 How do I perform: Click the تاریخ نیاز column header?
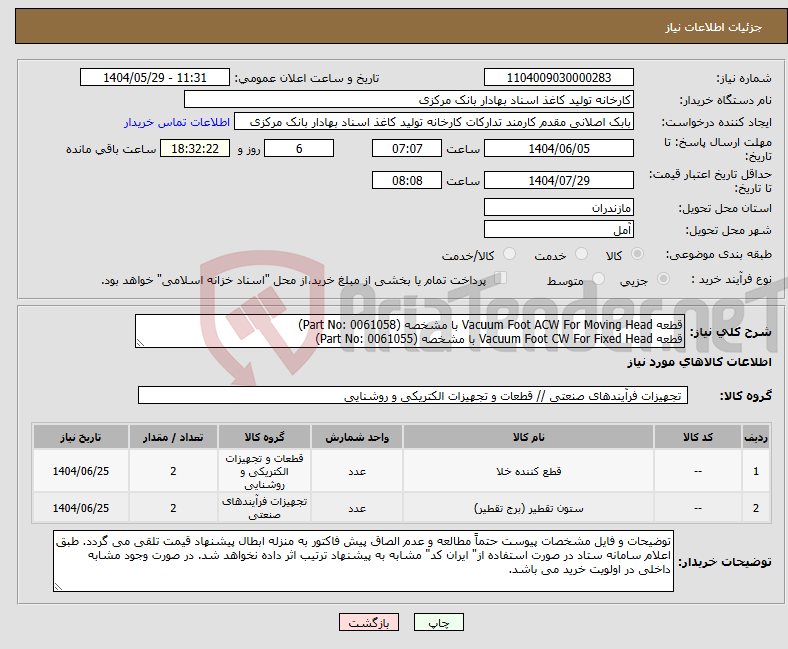[82, 438]
